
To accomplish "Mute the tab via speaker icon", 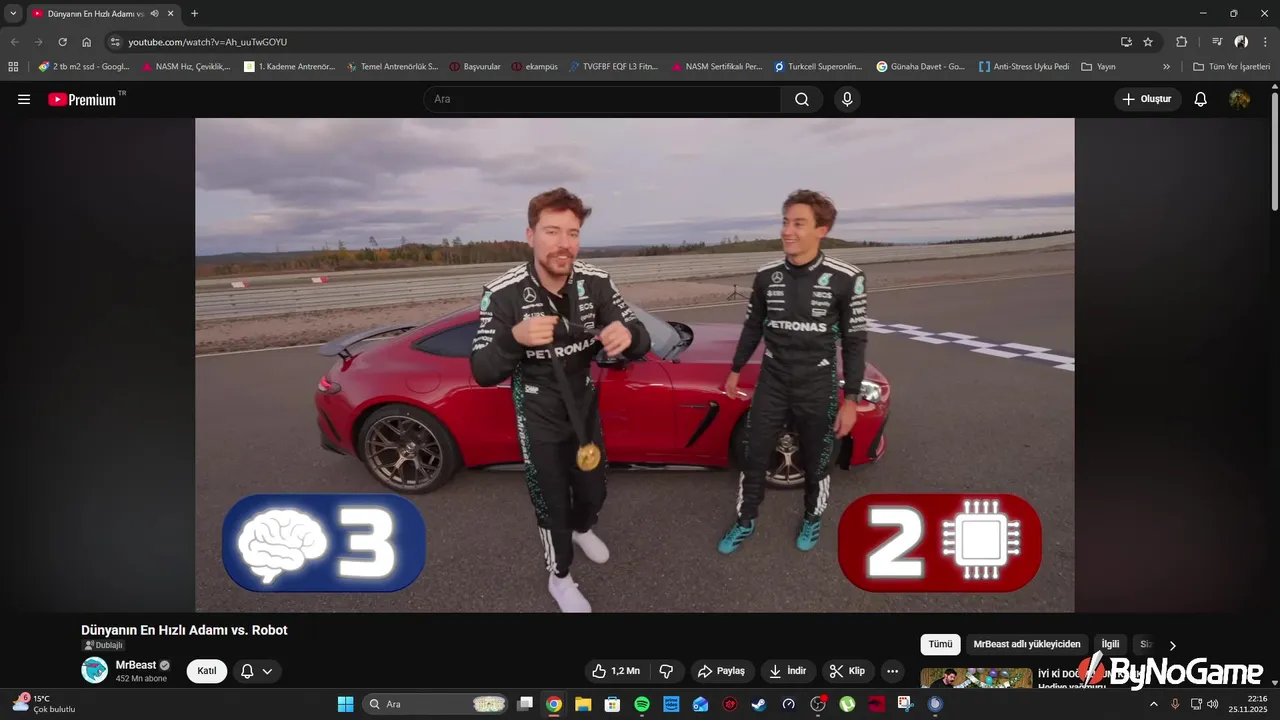I will [x=155, y=13].
